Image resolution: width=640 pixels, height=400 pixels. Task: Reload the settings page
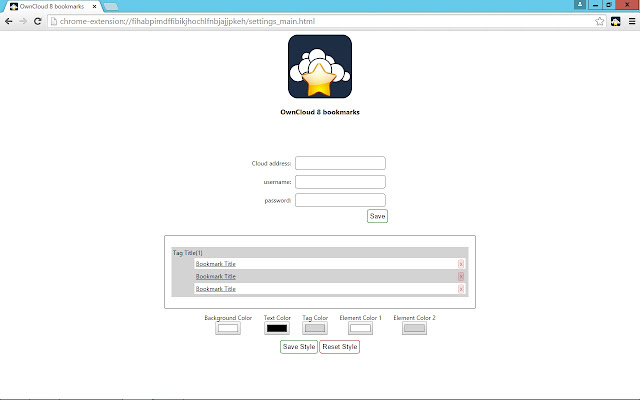click(x=38, y=21)
